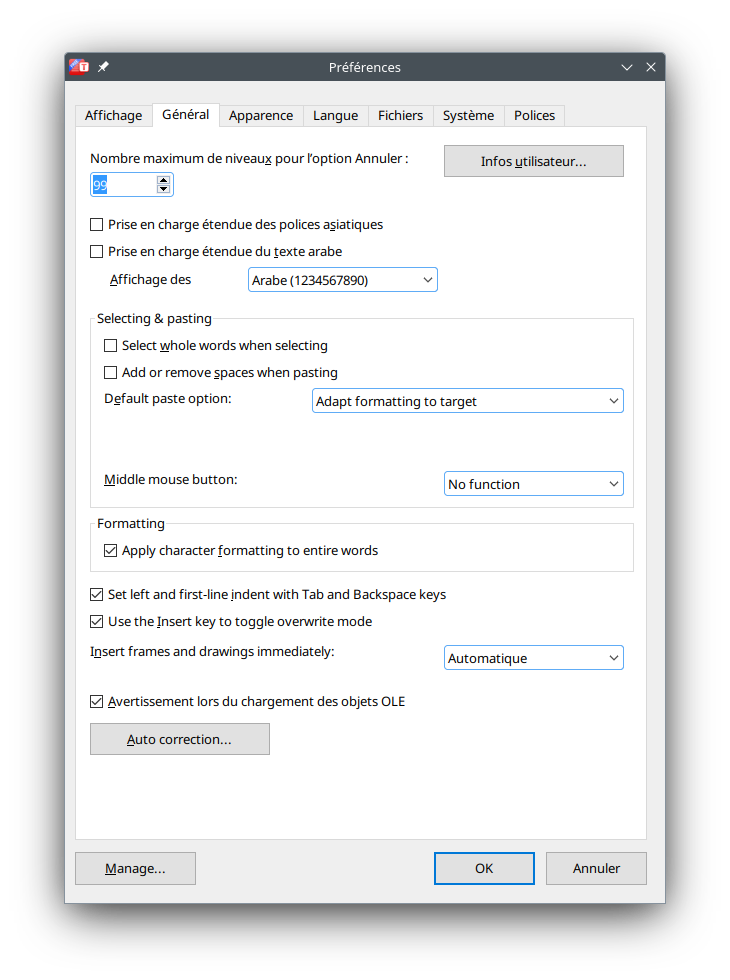Go to the Polices tab
The width and height of the screenshot is (730, 980).
[x=534, y=116]
